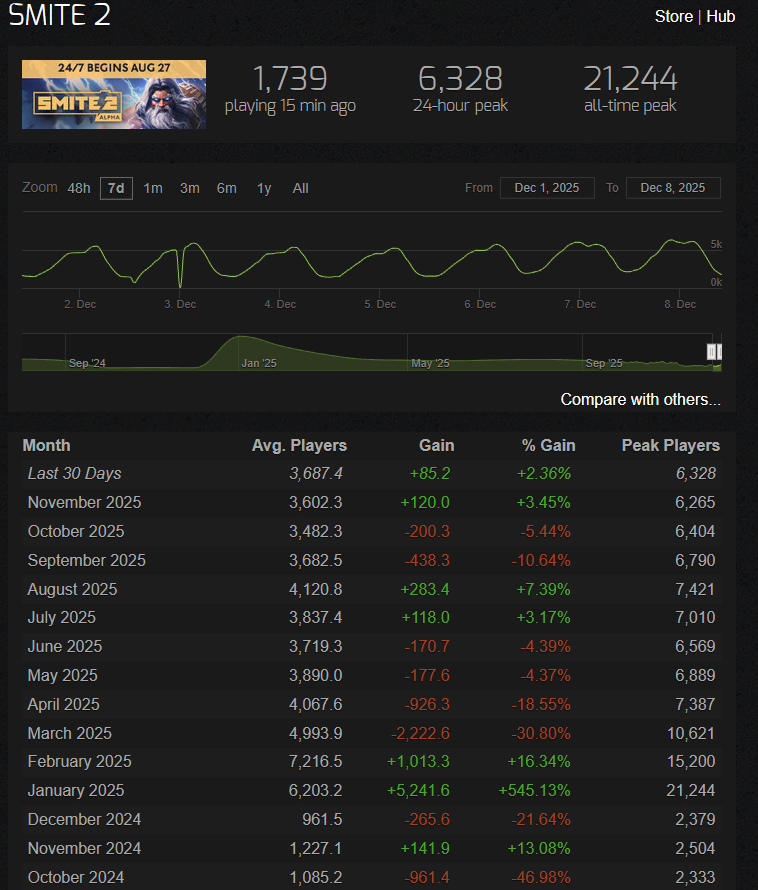The height and width of the screenshot is (890, 758).
Task: Select the December 2024 row label
Action: pos(84,820)
